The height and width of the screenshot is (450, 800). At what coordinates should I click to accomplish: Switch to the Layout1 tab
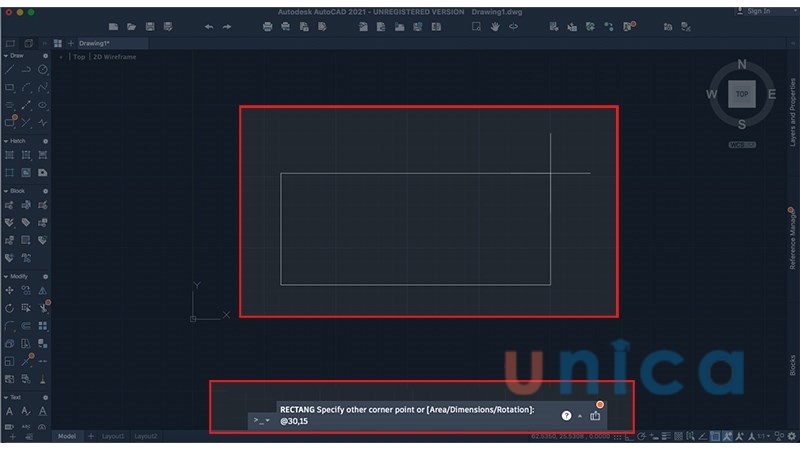click(x=113, y=437)
